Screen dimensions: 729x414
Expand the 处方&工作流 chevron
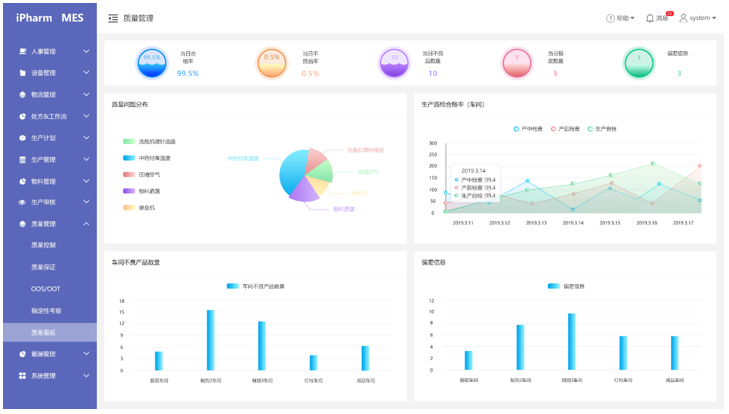point(86,116)
